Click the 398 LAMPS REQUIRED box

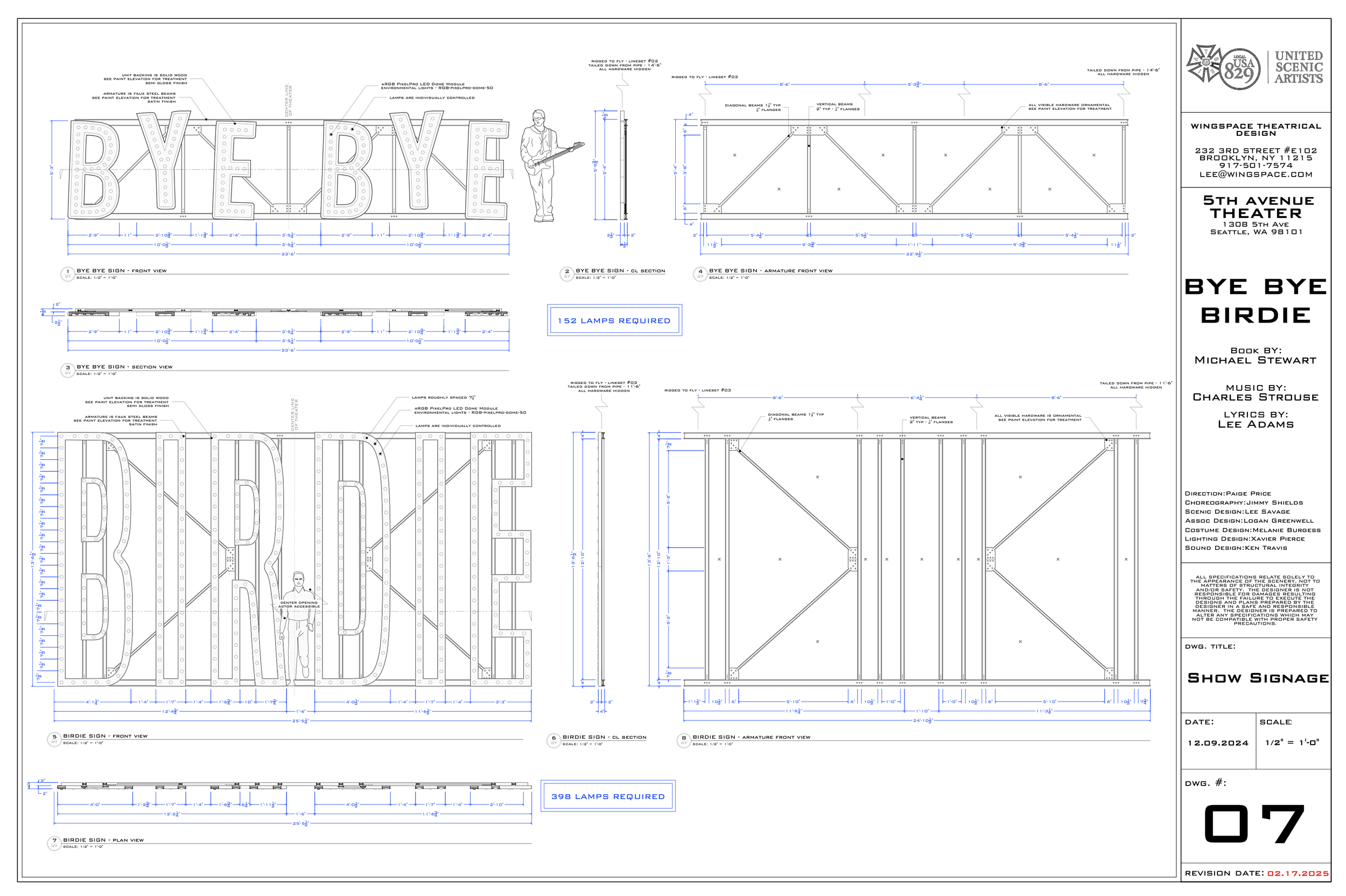click(x=607, y=795)
